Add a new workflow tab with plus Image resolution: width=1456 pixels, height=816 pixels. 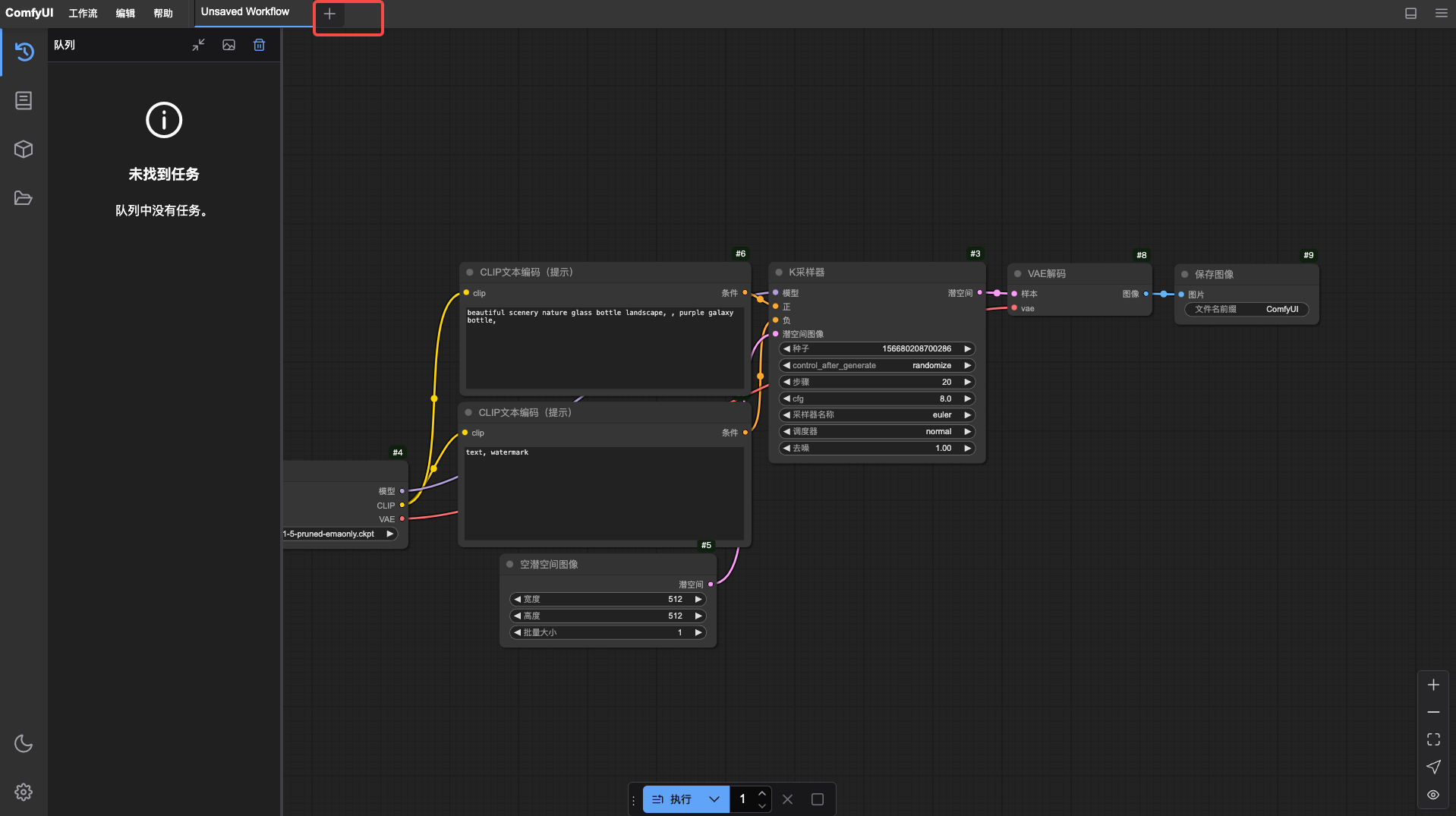pyautogui.click(x=329, y=14)
